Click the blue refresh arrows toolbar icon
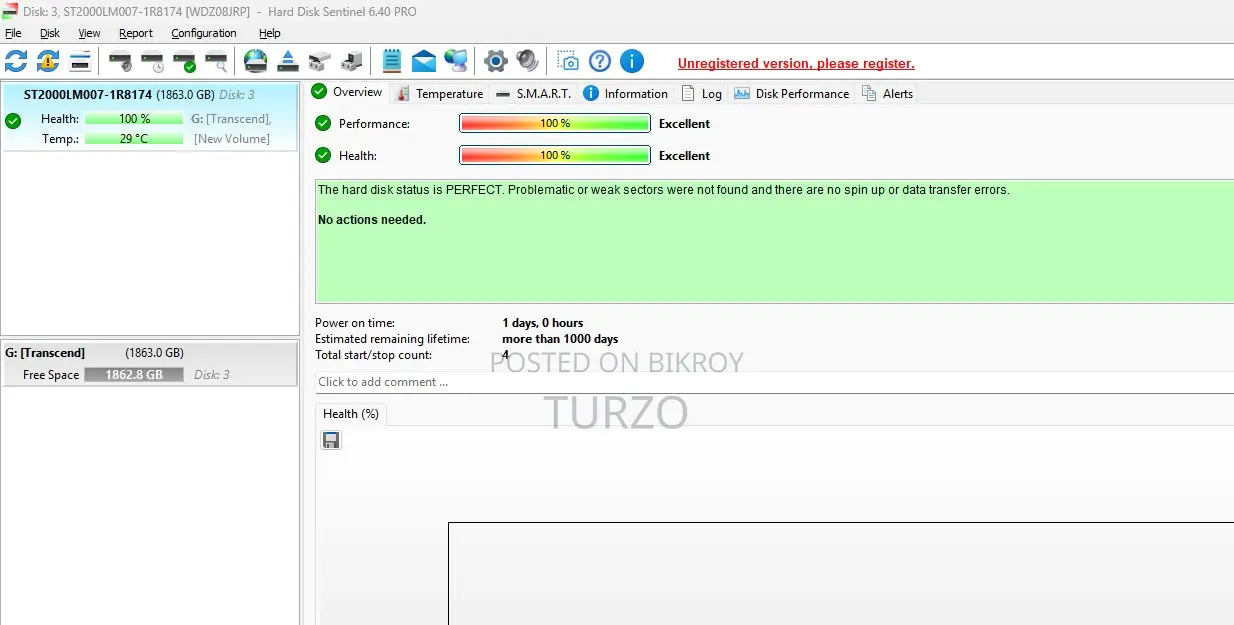The image size is (1234, 625). click(x=16, y=61)
